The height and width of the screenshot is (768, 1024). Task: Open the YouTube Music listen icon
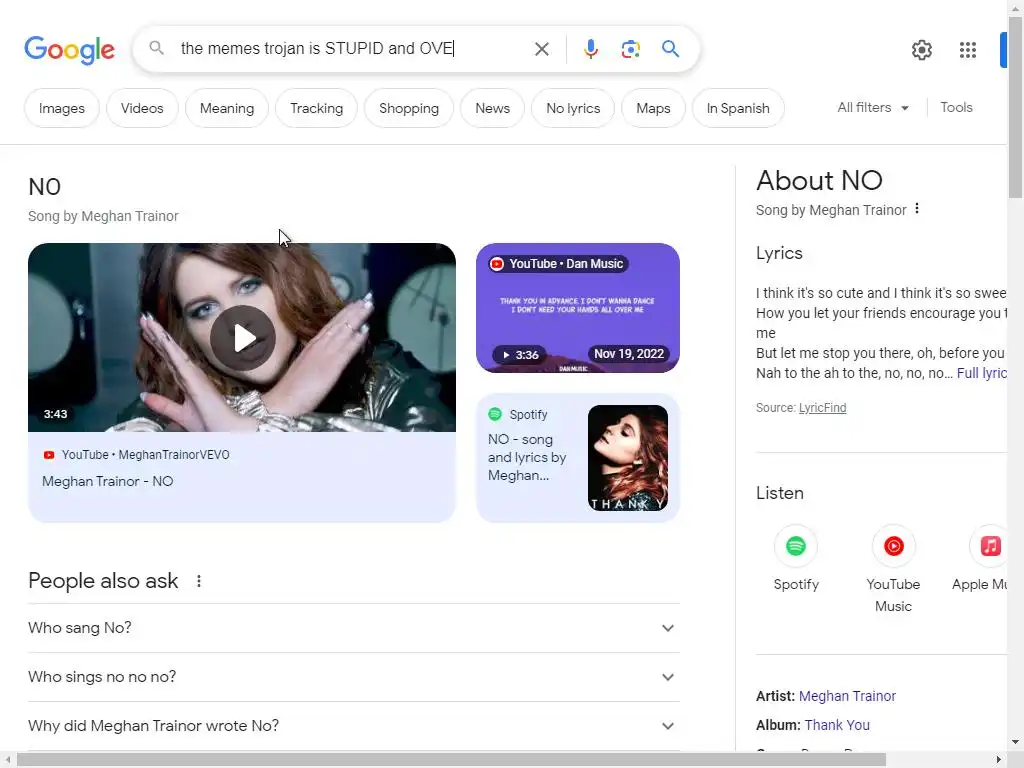(893, 546)
